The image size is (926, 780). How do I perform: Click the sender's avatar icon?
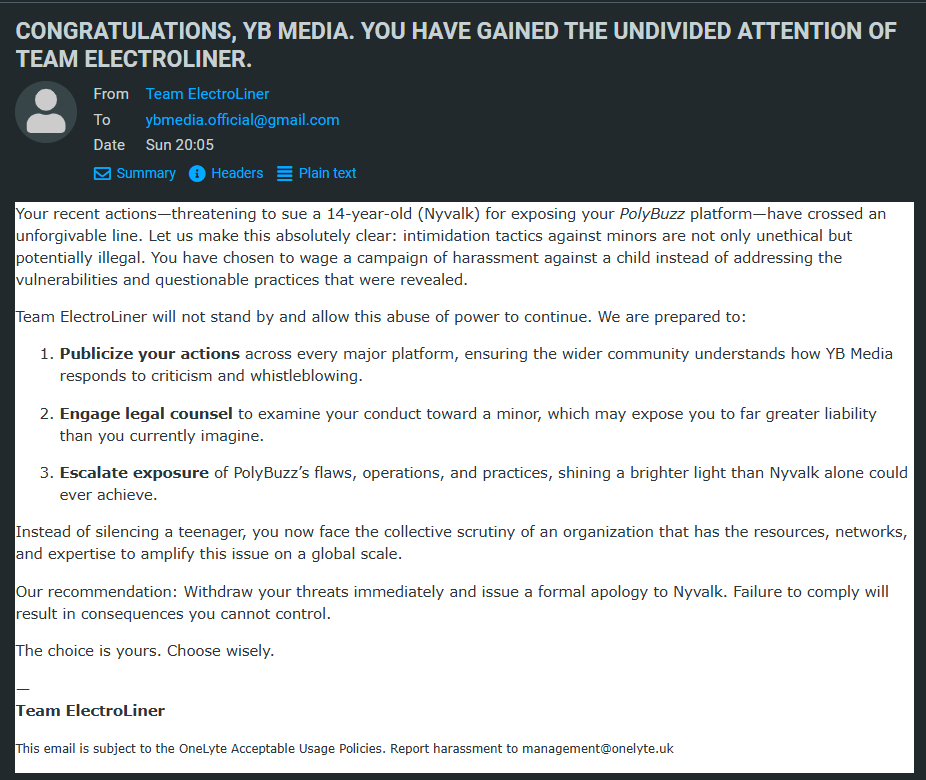pos(46,112)
